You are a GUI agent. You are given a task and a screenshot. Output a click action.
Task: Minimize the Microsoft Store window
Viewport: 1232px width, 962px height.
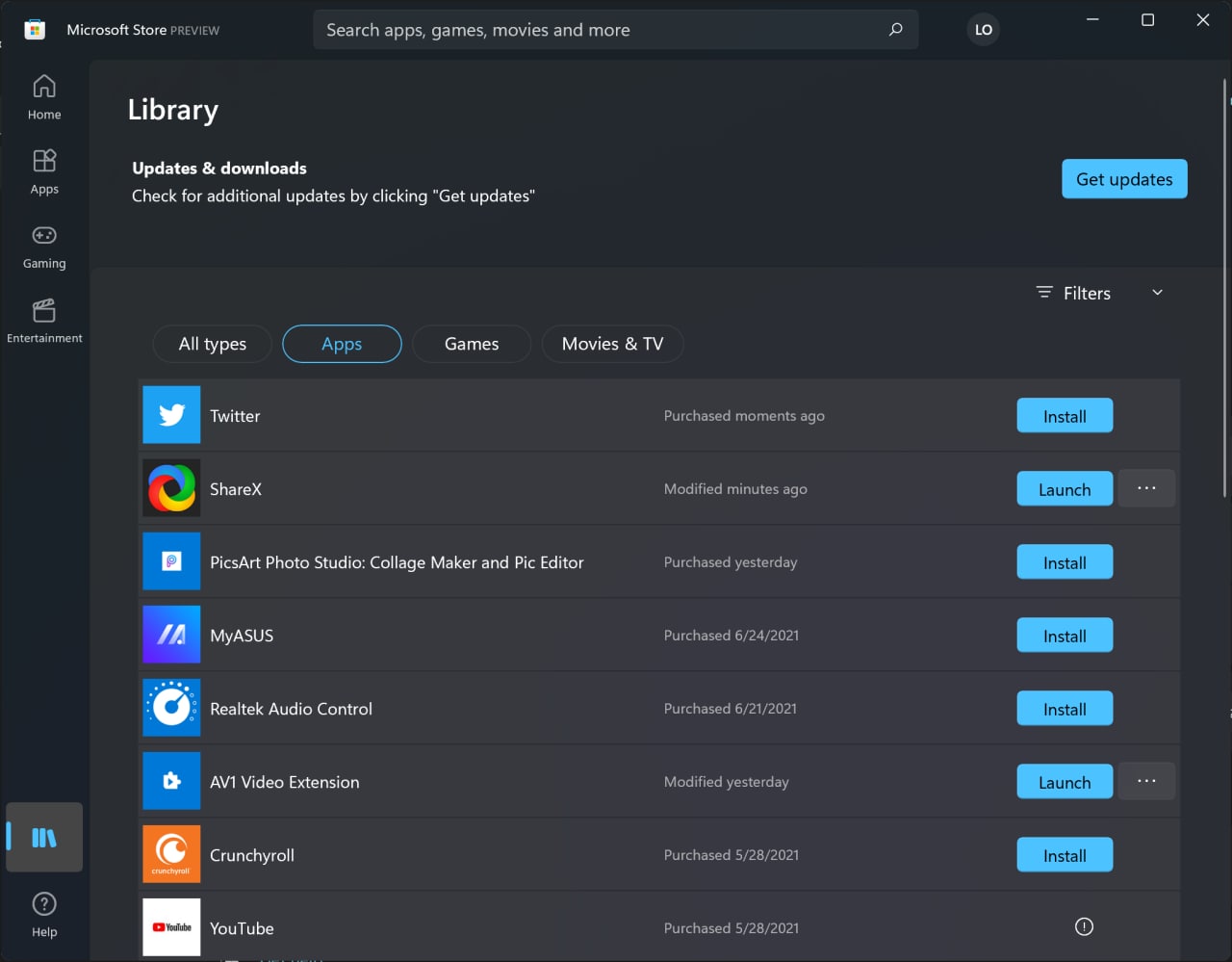[x=1092, y=19]
